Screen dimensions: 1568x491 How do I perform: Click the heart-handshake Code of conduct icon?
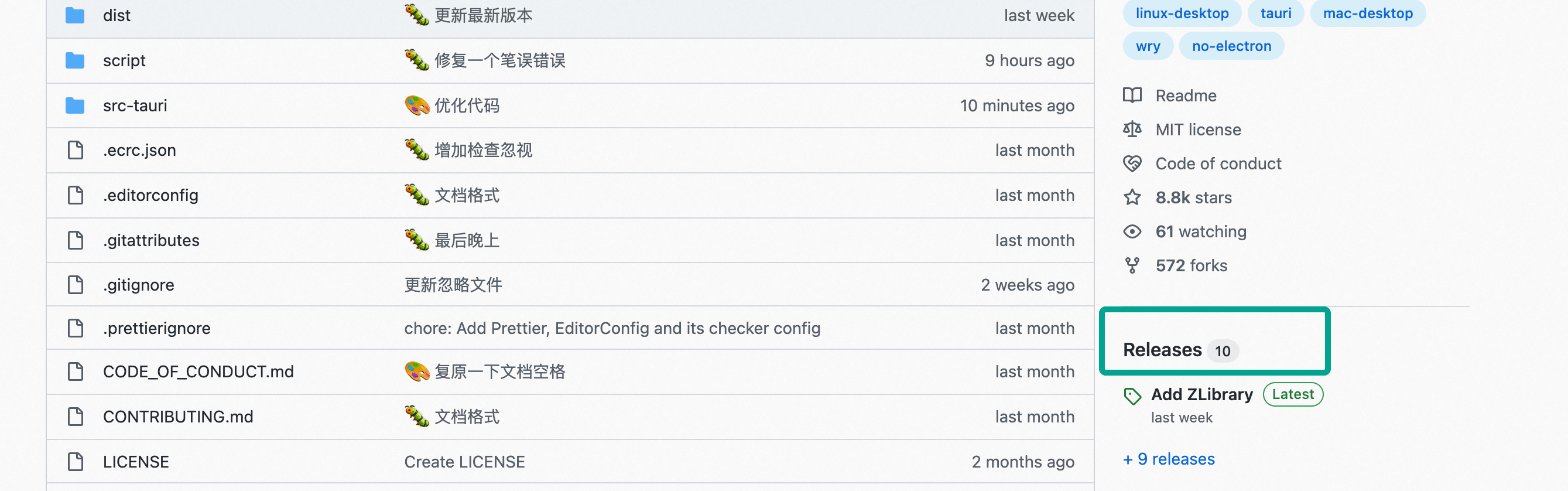(x=1134, y=163)
